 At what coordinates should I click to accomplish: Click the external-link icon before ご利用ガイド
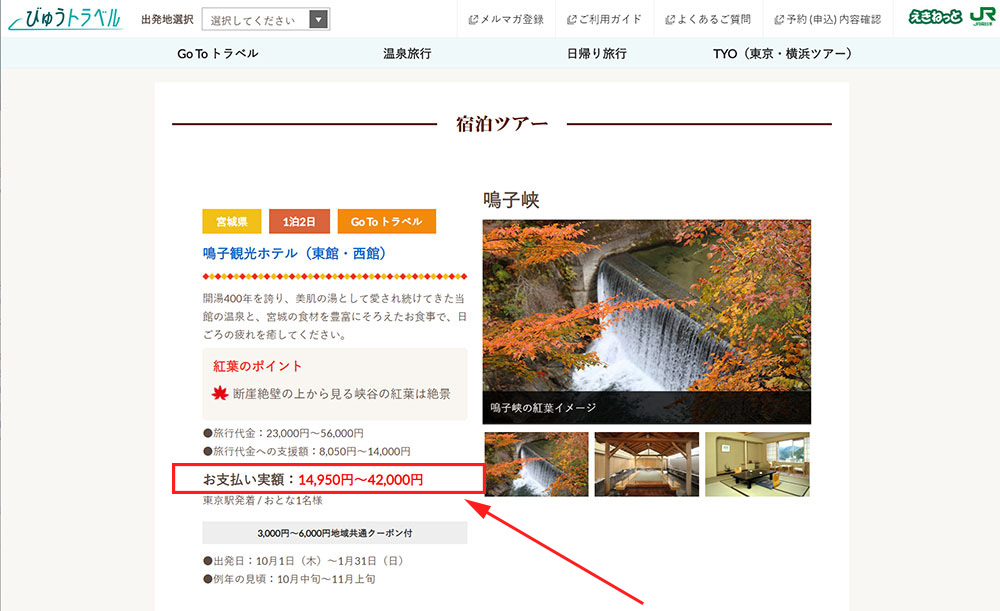571,20
